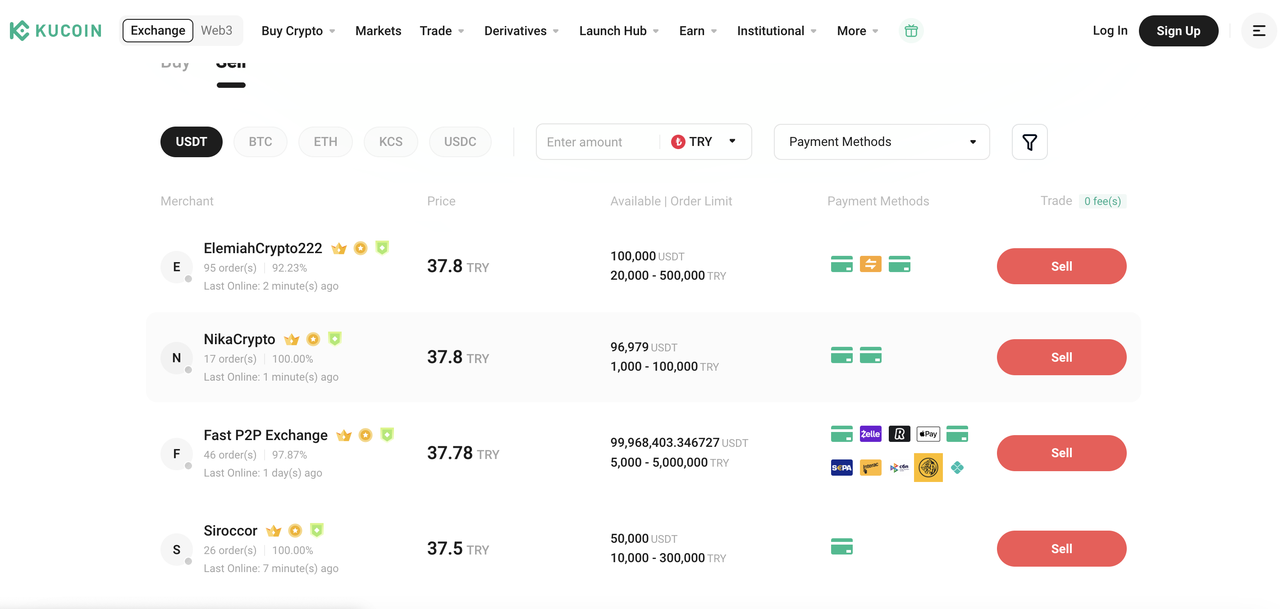Switch to Web3 mode

click(x=216, y=31)
